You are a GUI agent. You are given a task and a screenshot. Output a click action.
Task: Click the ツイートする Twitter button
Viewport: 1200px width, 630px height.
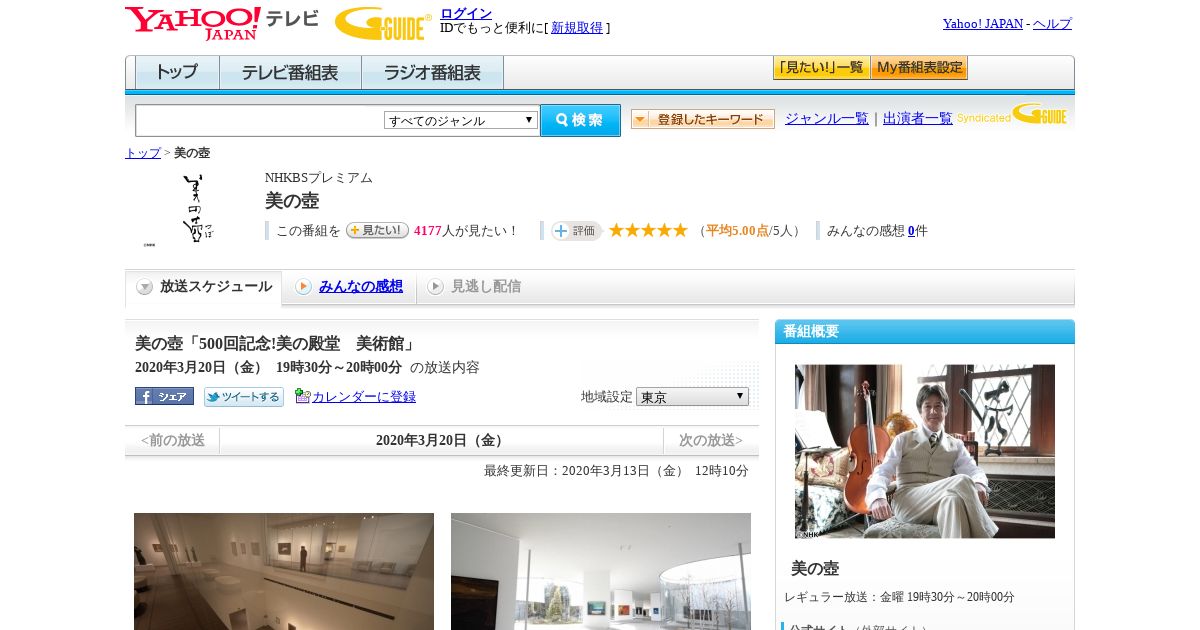pos(244,397)
